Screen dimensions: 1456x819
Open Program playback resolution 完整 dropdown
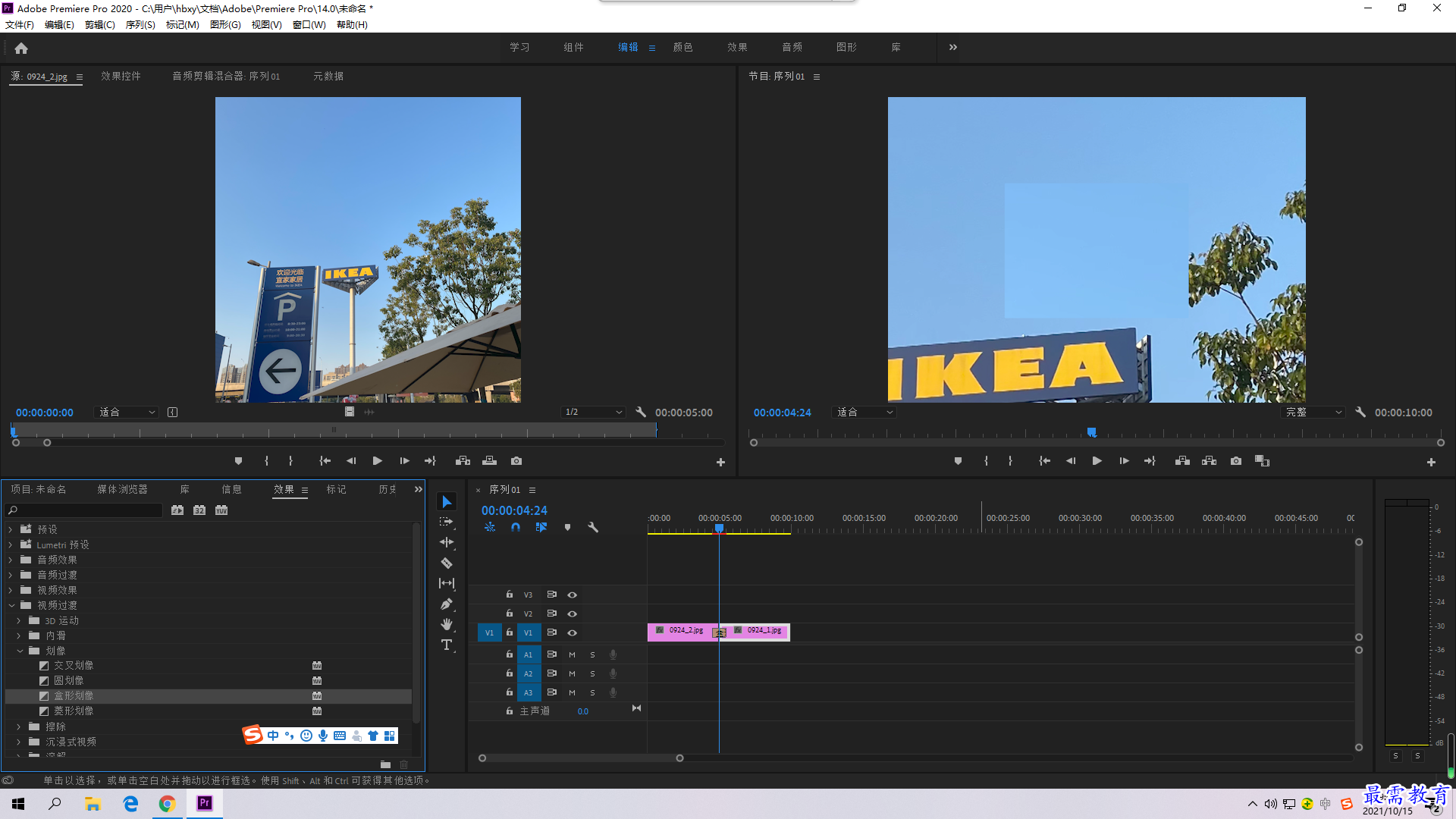1312,413
